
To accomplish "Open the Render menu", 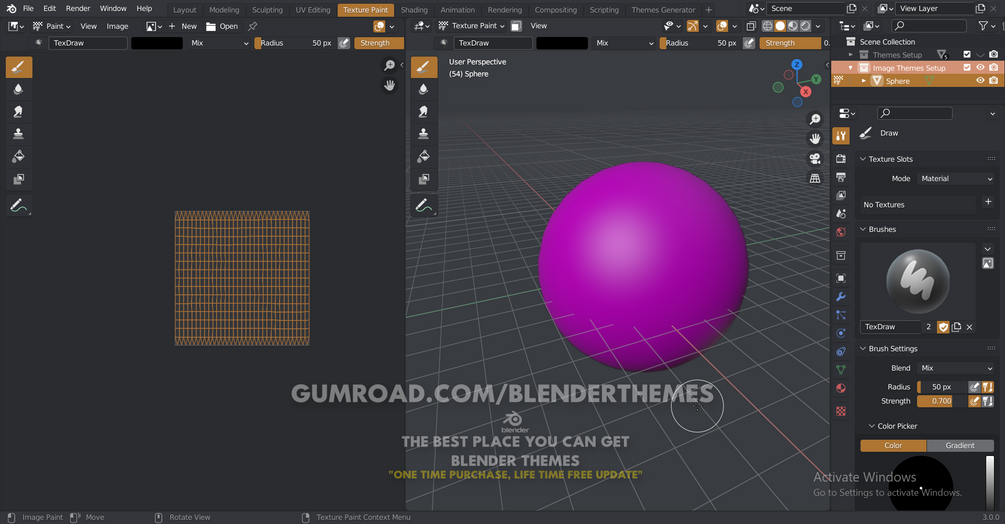I will pyautogui.click(x=78, y=8).
